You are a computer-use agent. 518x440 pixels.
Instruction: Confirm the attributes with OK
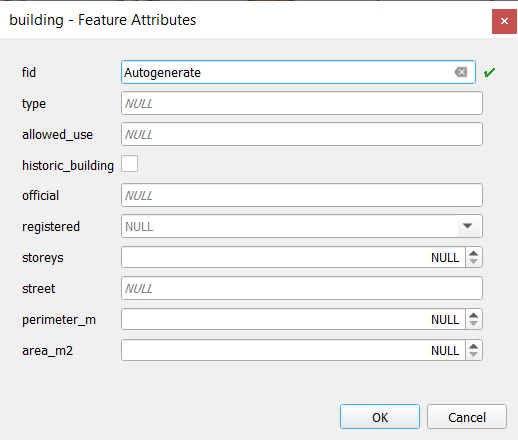coord(380,417)
